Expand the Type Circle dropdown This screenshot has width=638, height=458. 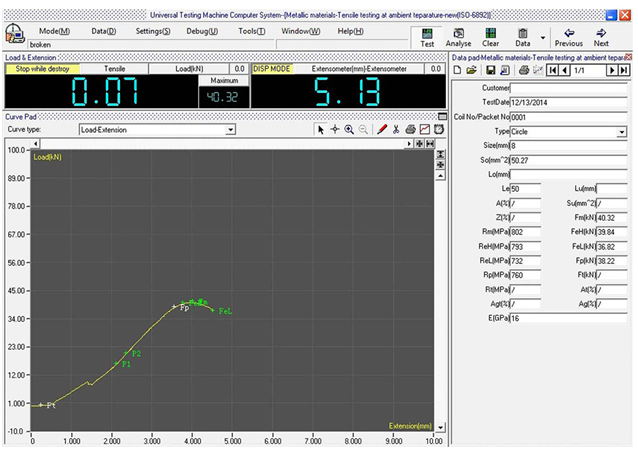(622, 131)
